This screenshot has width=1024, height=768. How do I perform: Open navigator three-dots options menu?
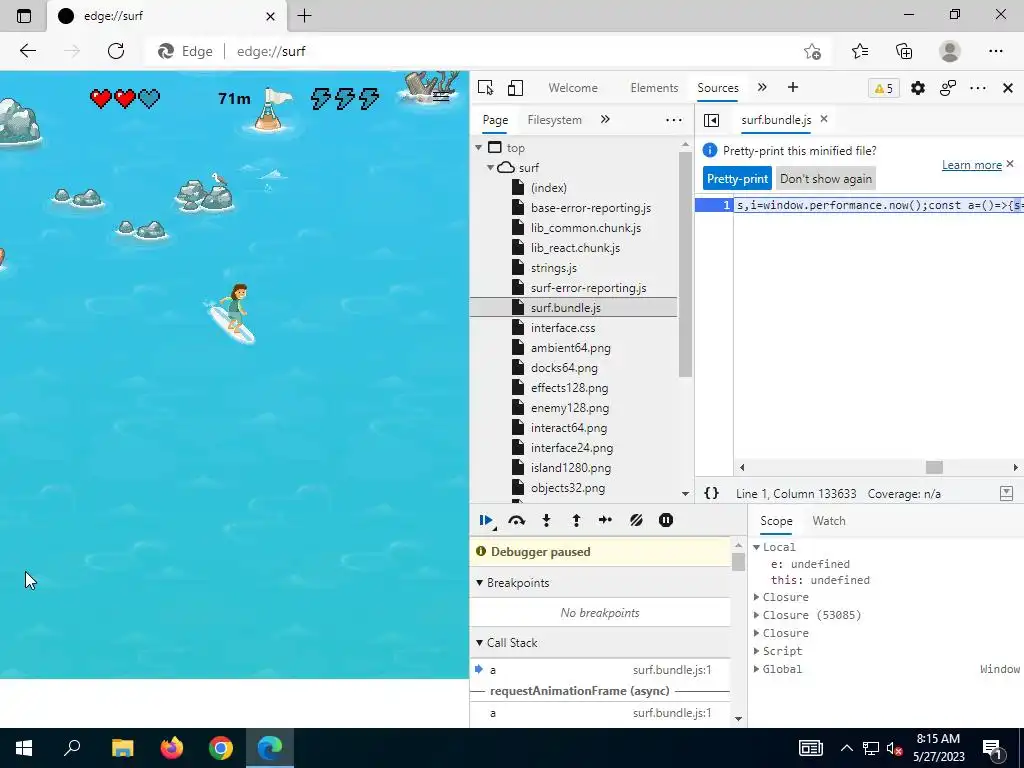tap(673, 120)
